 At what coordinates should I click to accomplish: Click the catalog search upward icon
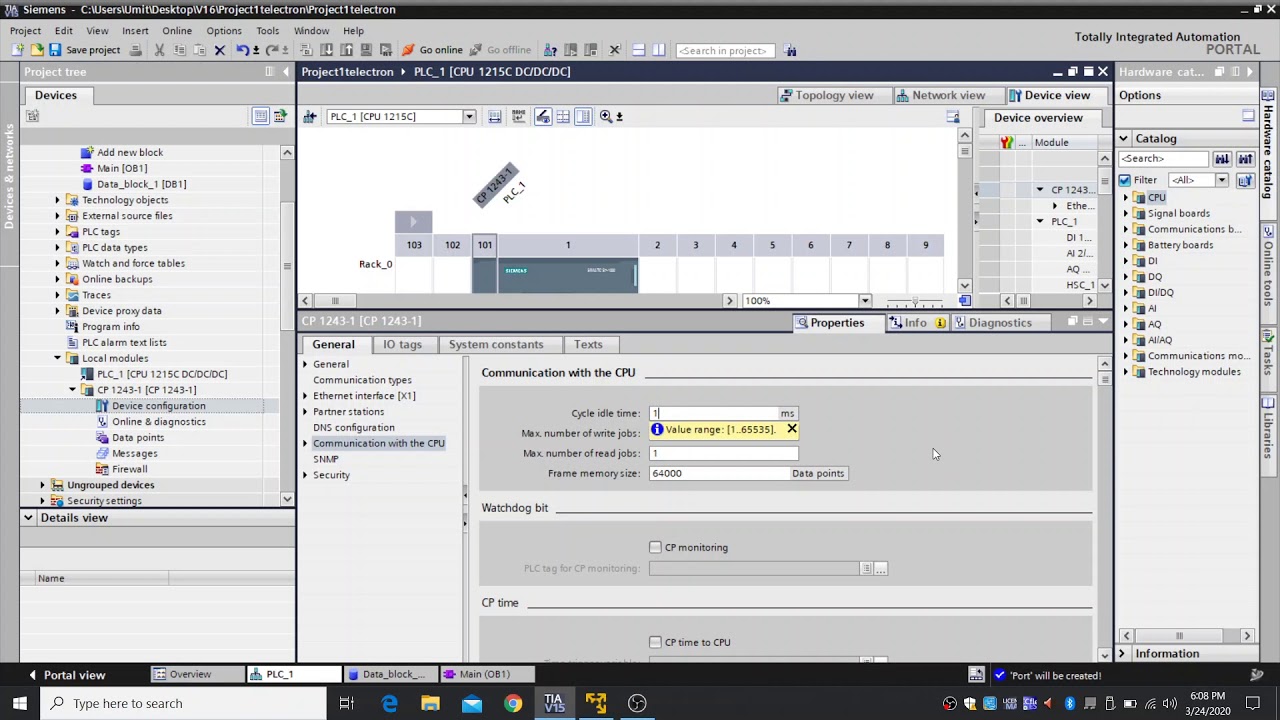point(1245,159)
